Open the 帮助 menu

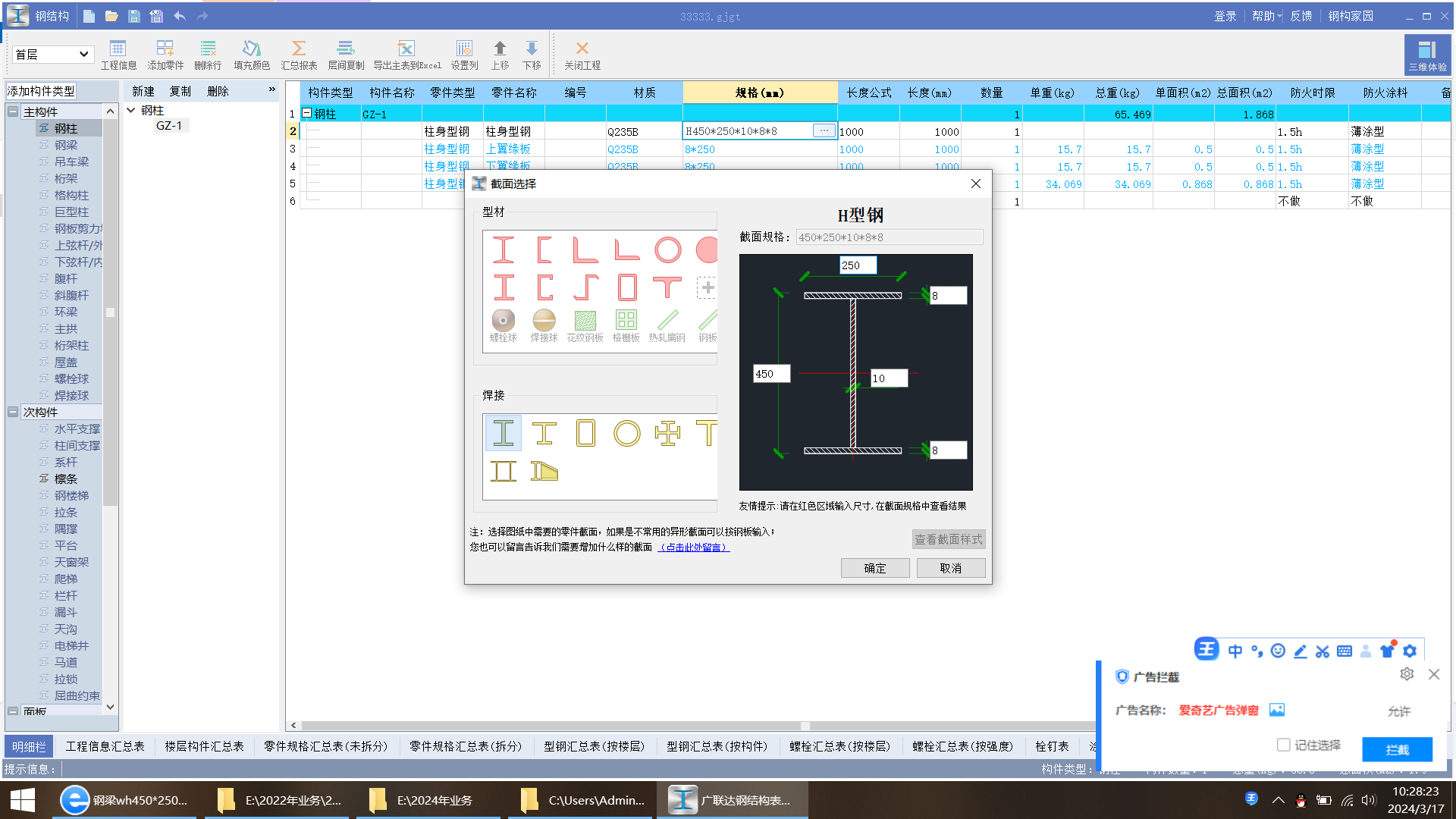(1263, 16)
